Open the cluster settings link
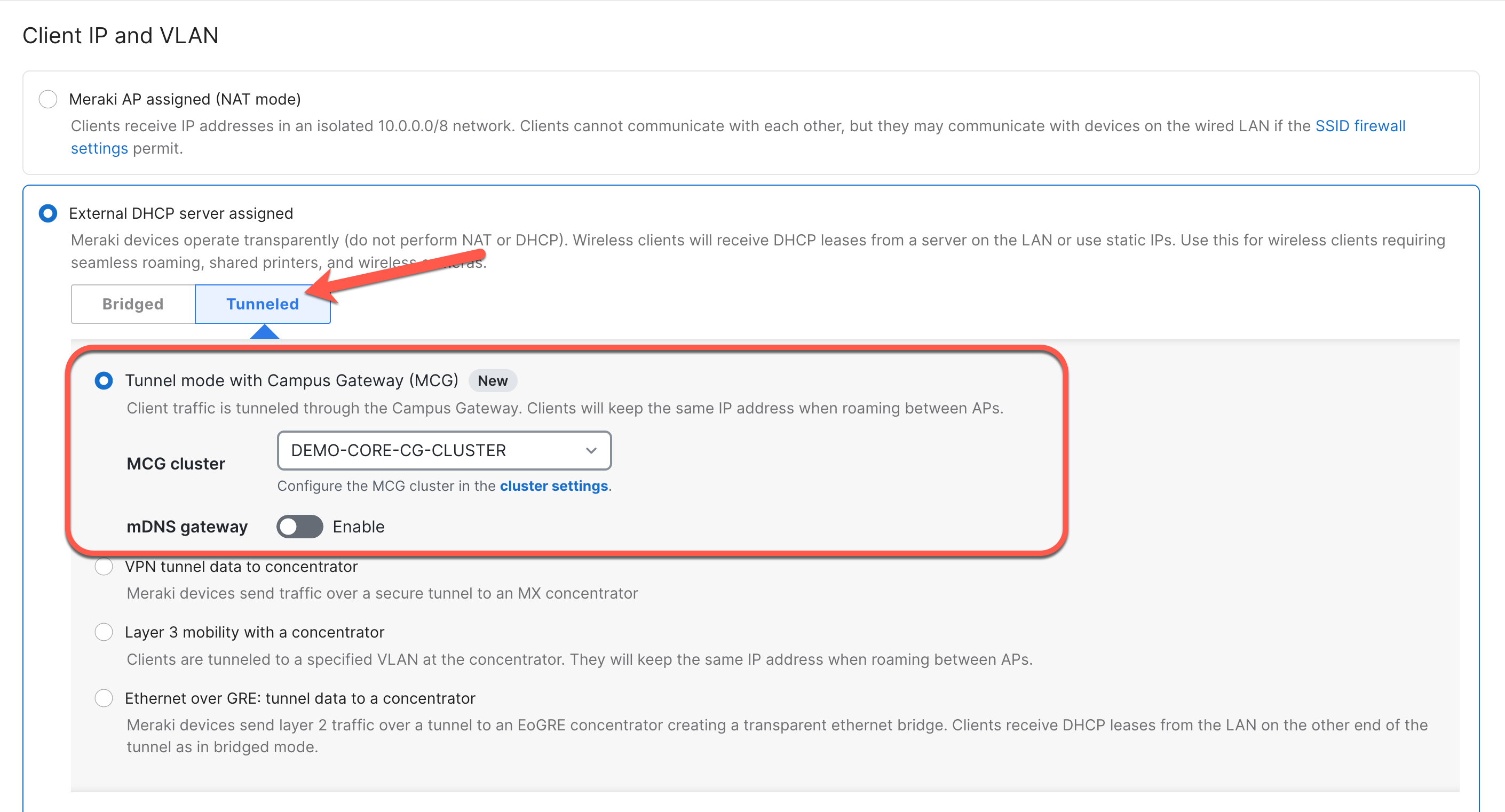 point(554,486)
